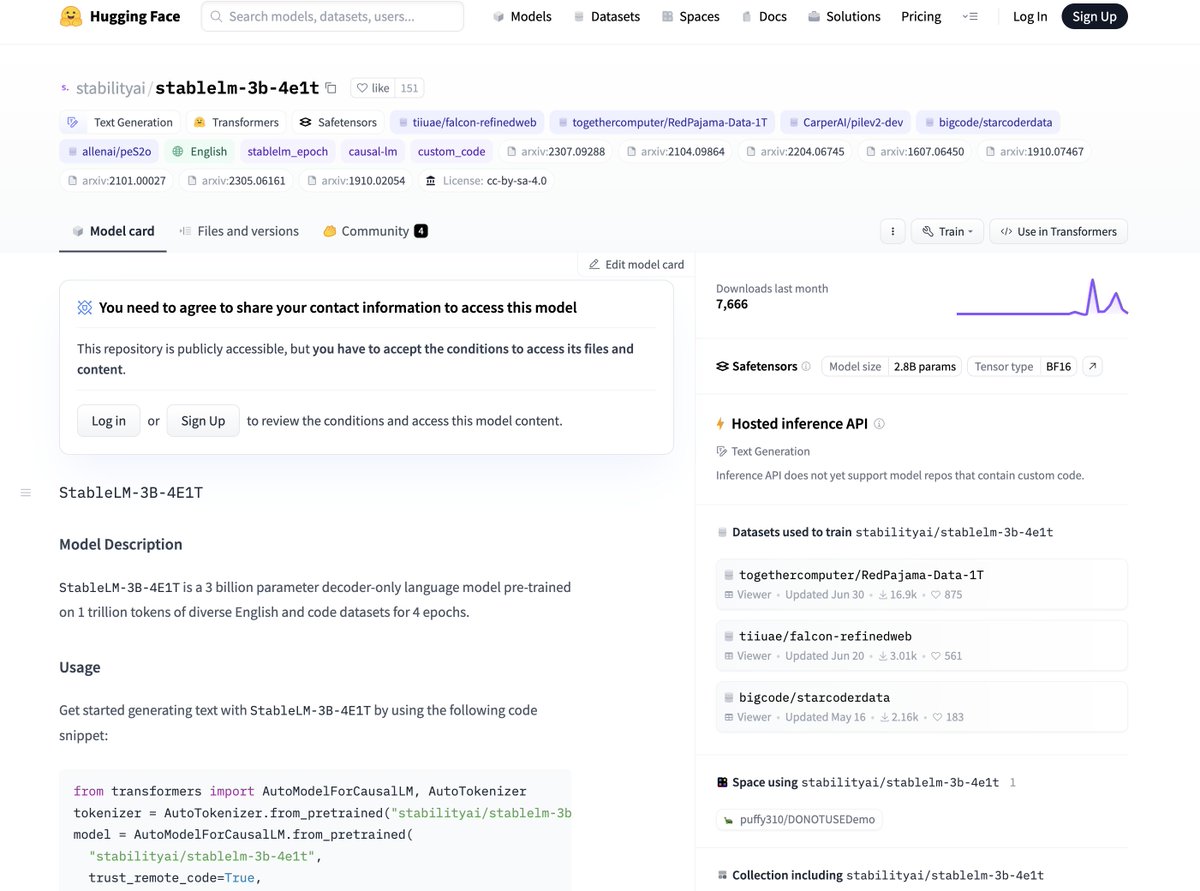Copy model name with the copy icon
The width and height of the screenshot is (1200, 891).
[x=331, y=88]
